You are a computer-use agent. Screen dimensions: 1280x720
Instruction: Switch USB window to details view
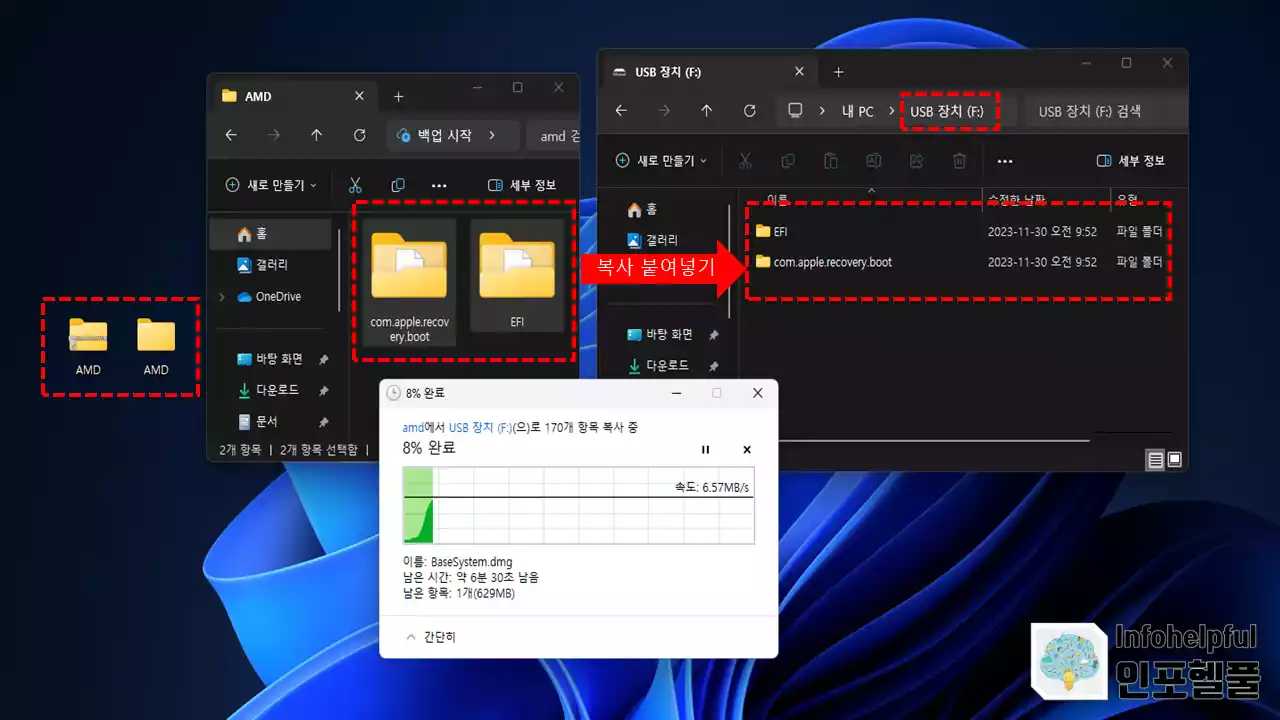(1155, 459)
